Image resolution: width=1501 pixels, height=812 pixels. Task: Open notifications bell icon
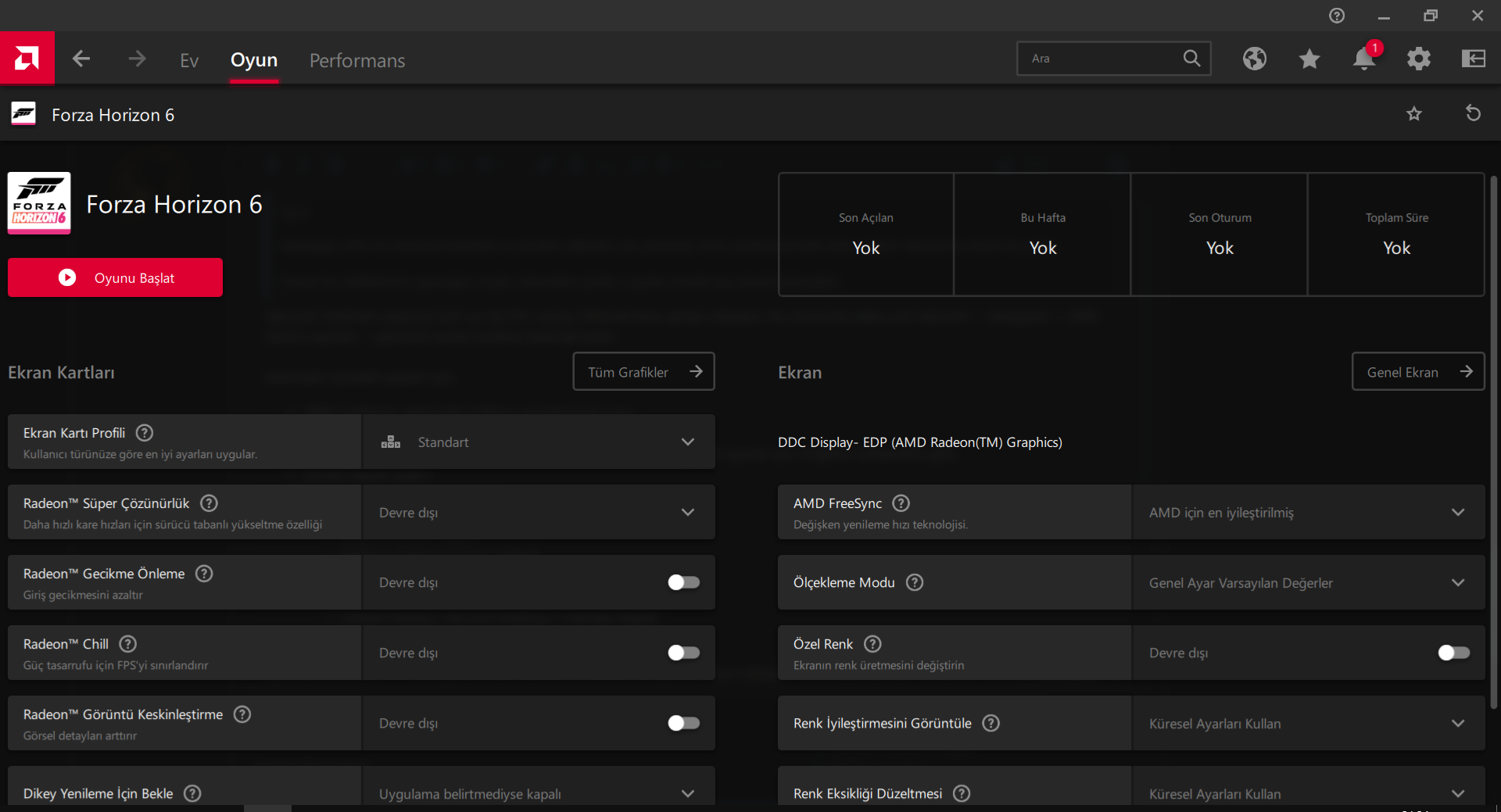click(1364, 59)
